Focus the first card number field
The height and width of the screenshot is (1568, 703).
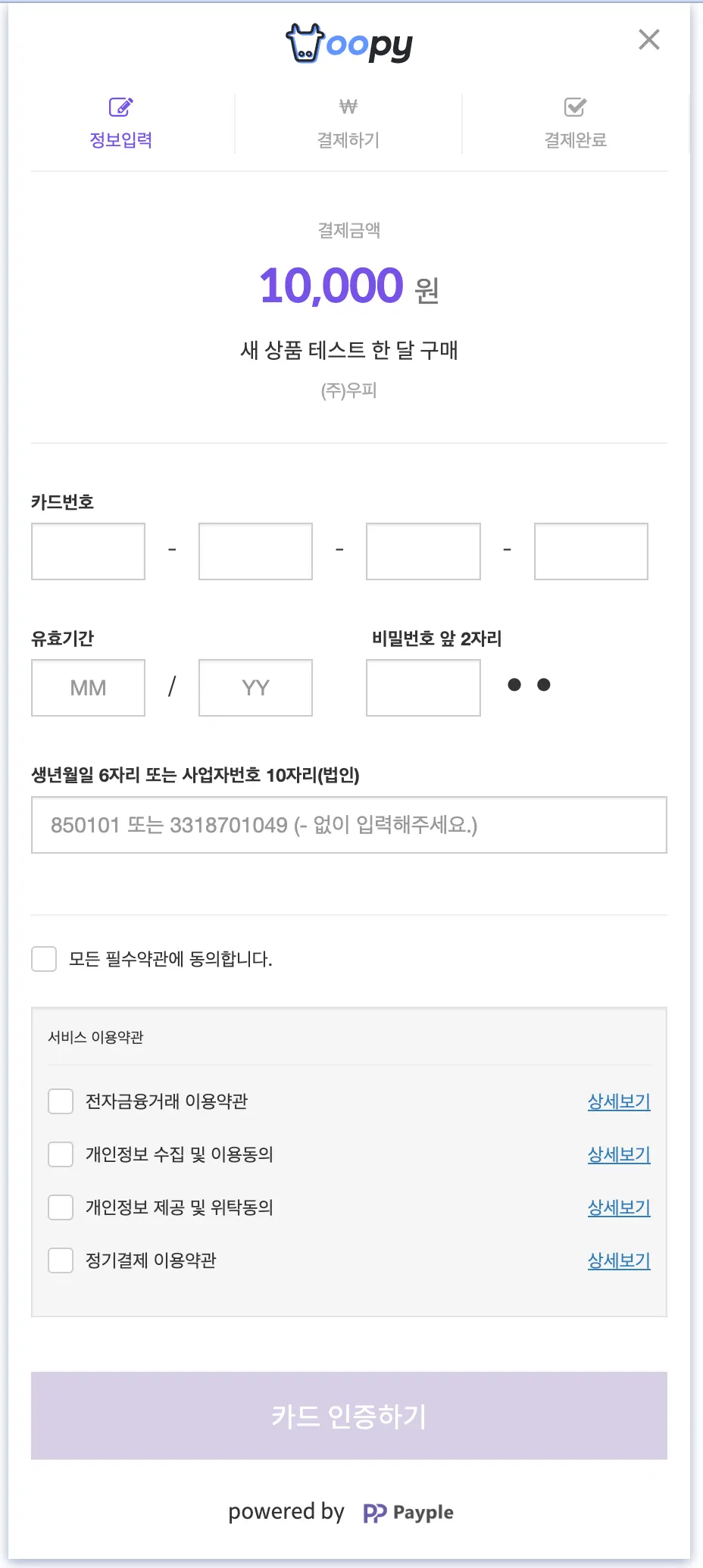click(x=88, y=551)
